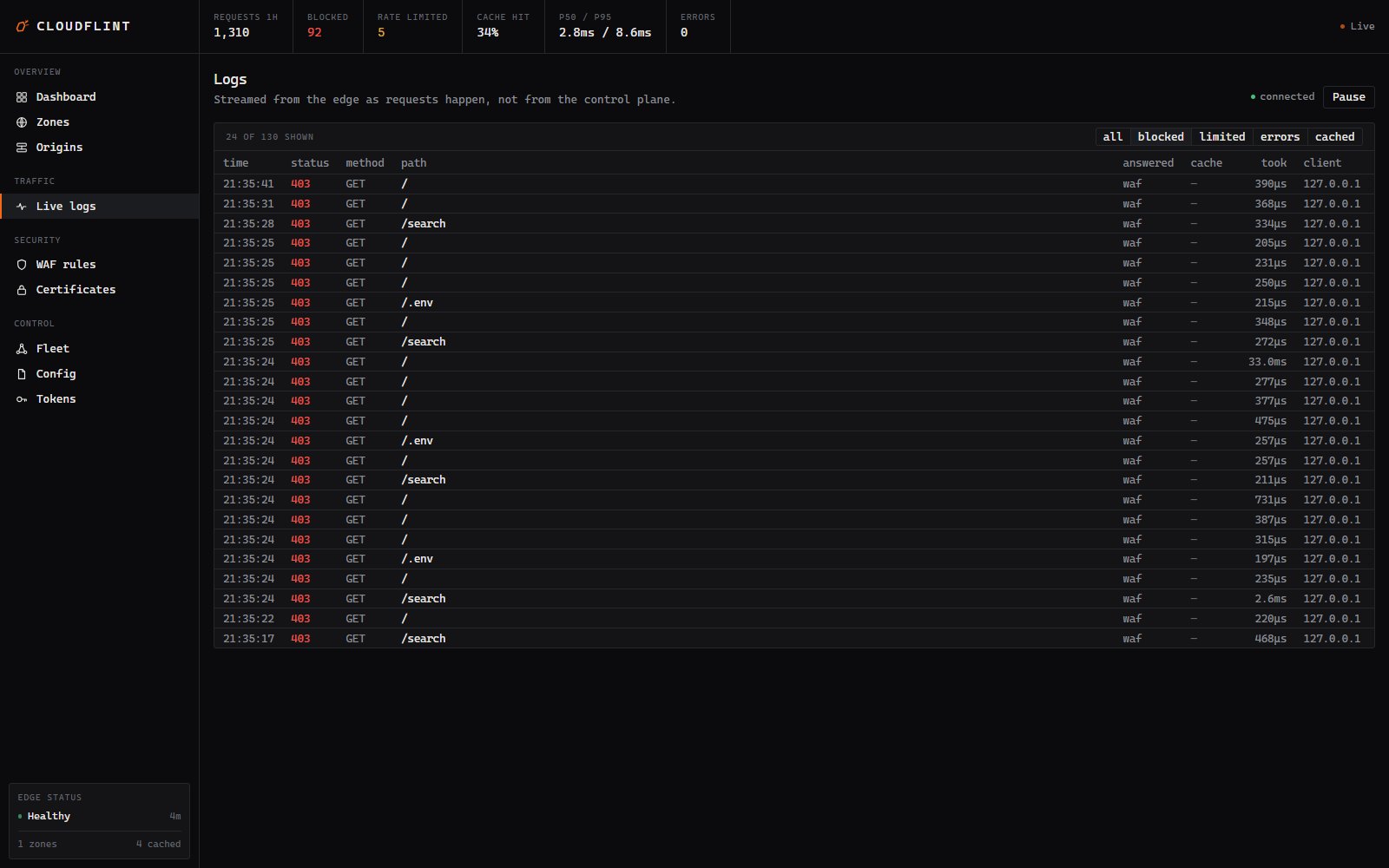Filter logs to cached responses
The height and width of the screenshot is (868, 1389).
[x=1334, y=137]
